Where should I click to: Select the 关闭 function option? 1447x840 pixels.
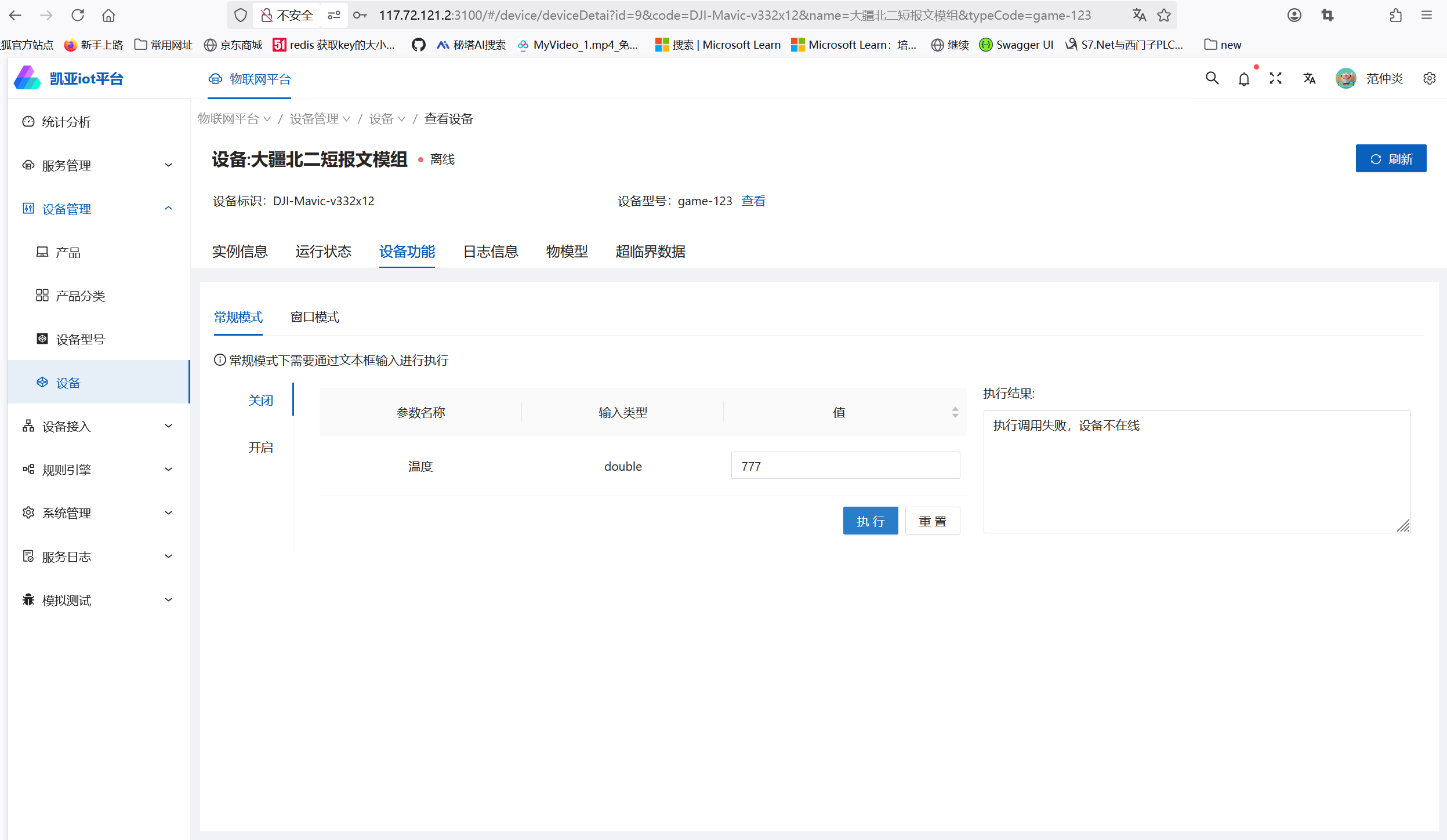(260, 401)
